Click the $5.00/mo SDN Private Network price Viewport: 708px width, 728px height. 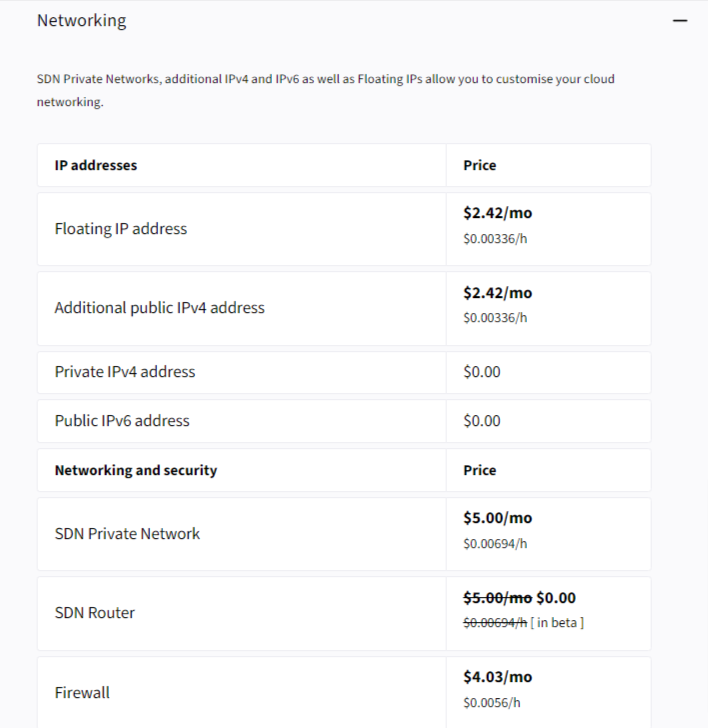(498, 518)
